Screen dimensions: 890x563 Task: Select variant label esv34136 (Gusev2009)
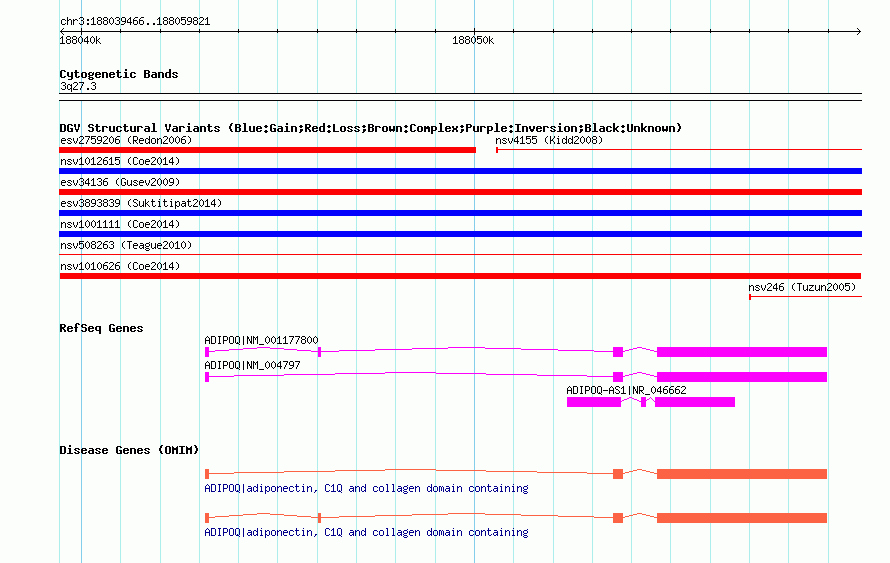pyautogui.click(x=120, y=182)
